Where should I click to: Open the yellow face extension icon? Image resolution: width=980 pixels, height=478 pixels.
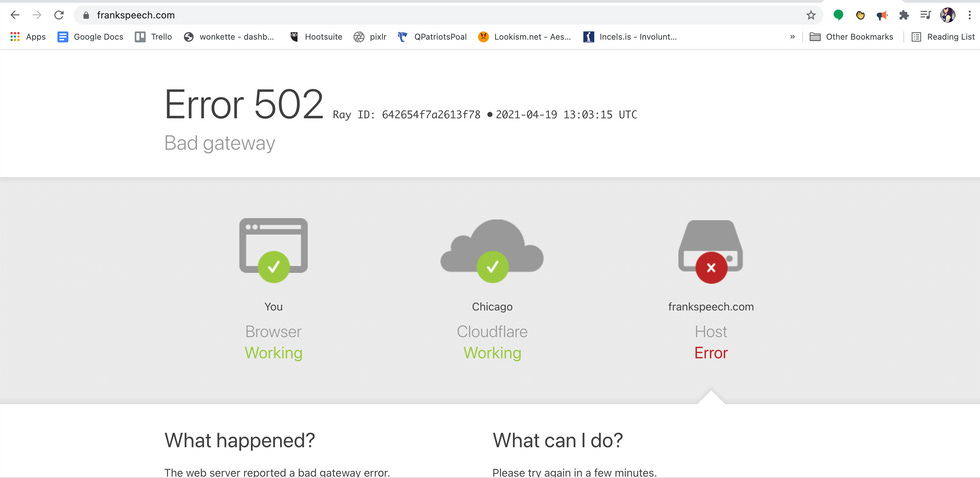[860, 15]
